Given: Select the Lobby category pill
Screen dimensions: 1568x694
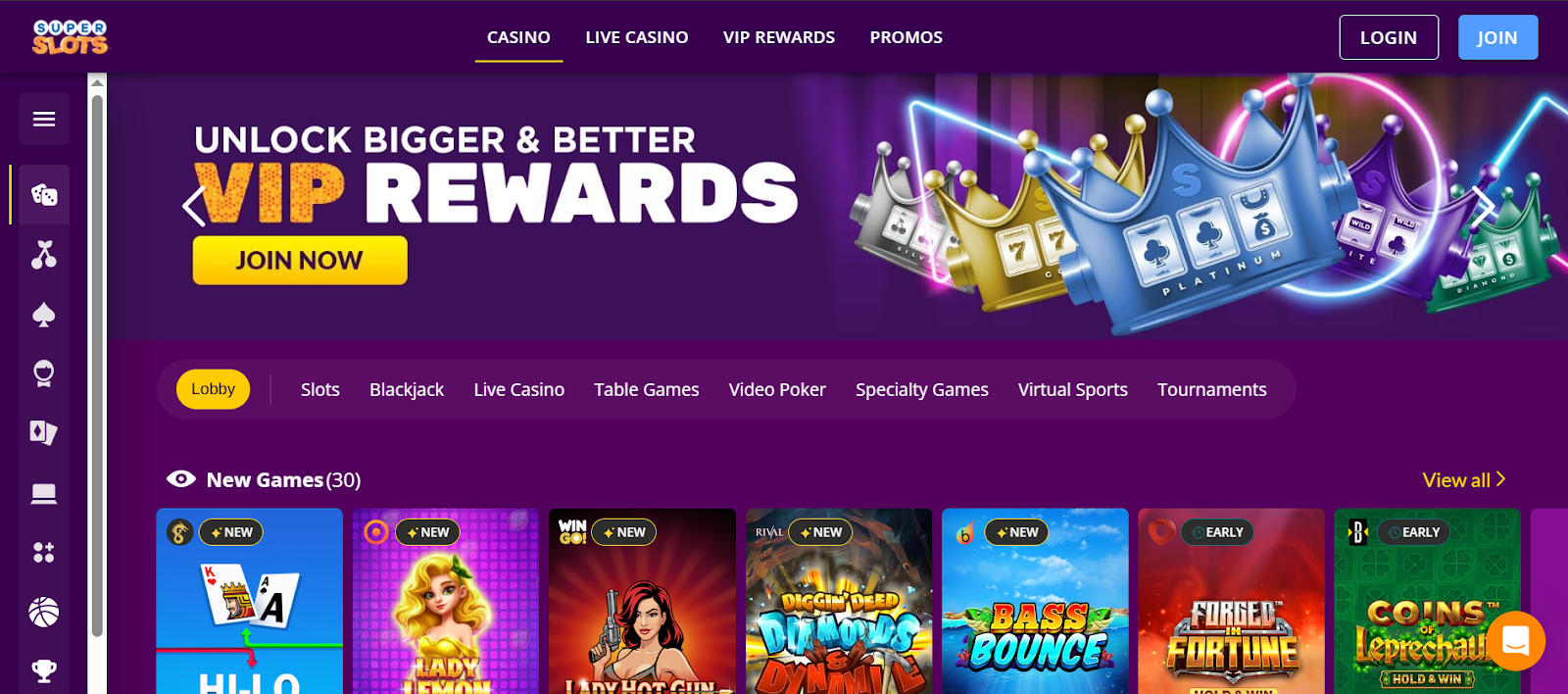Looking at the screenshot, I should pos(213,389).
